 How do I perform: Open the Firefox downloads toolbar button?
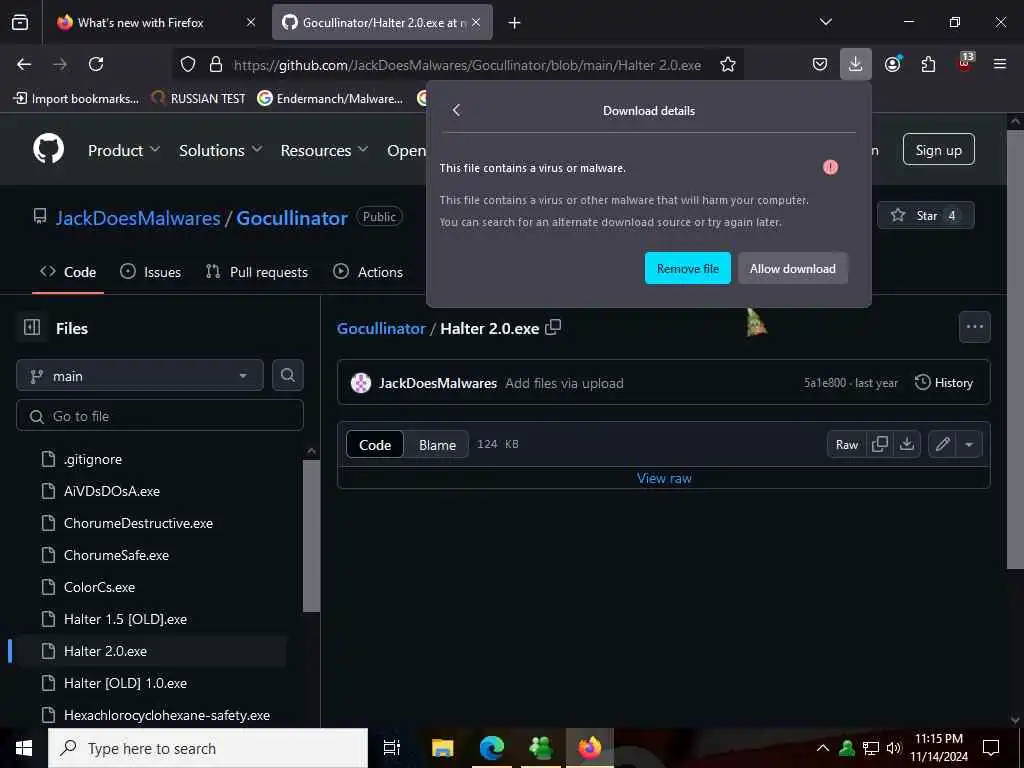pos(856,64)
